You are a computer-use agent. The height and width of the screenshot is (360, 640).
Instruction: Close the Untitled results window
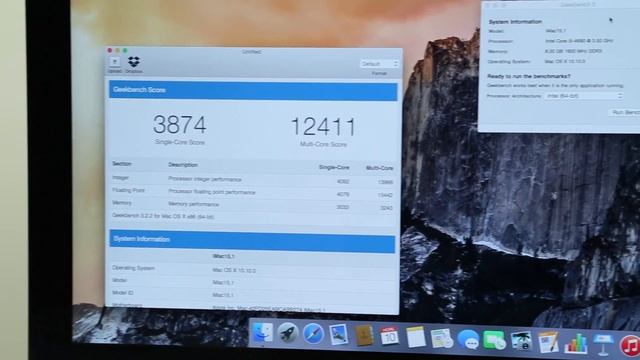coord(109,51)
